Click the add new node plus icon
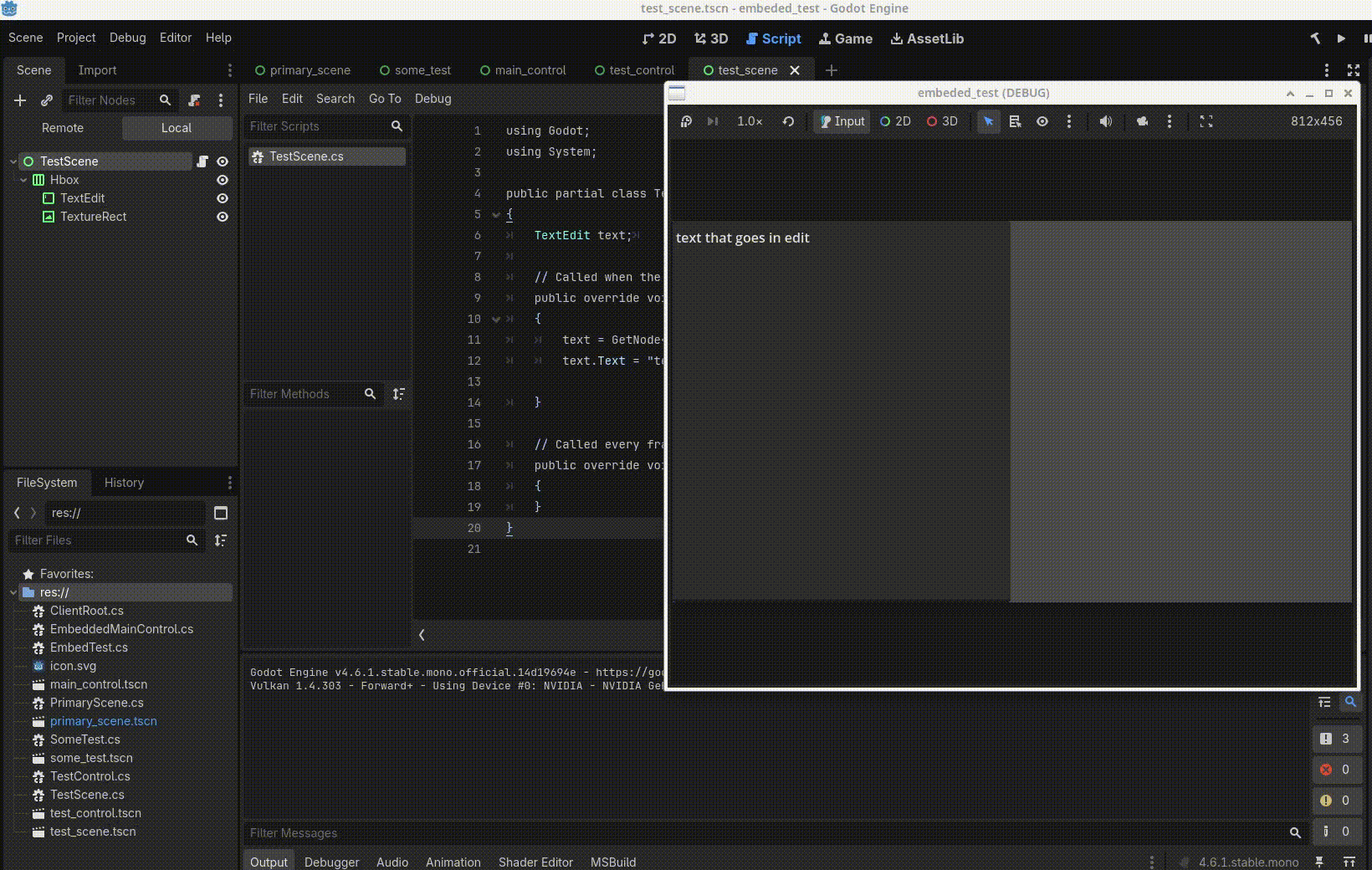The height and width of the screenshot is (870, 1372). (x=20, y=100)
